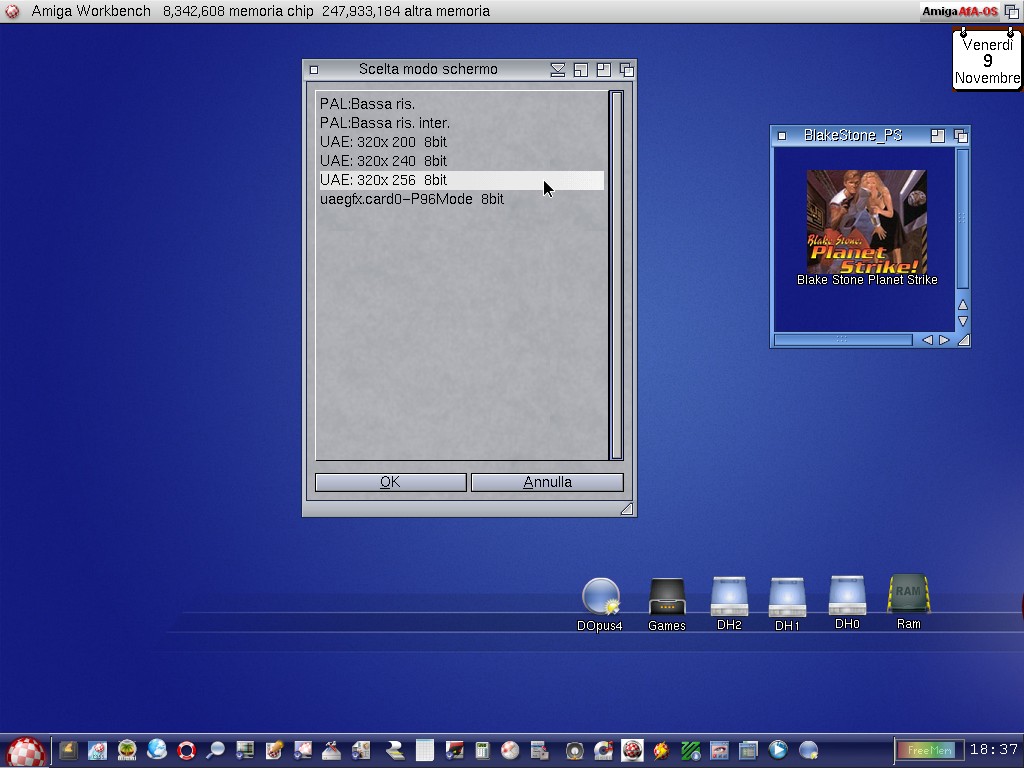
Task: Launch the Blake Stone Planet Strike game icon
Action: point(866,222)
